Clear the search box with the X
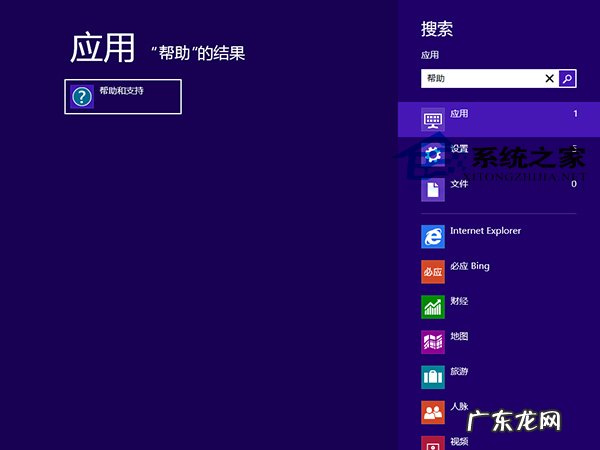This screenshot has width=600, height=450. point(549,78)
